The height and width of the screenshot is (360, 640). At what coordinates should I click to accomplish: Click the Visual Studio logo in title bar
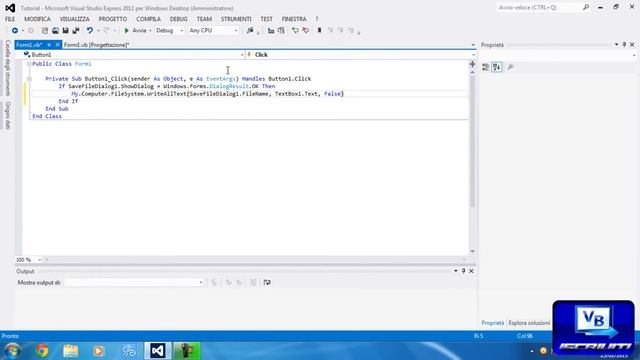click(10, 8)
